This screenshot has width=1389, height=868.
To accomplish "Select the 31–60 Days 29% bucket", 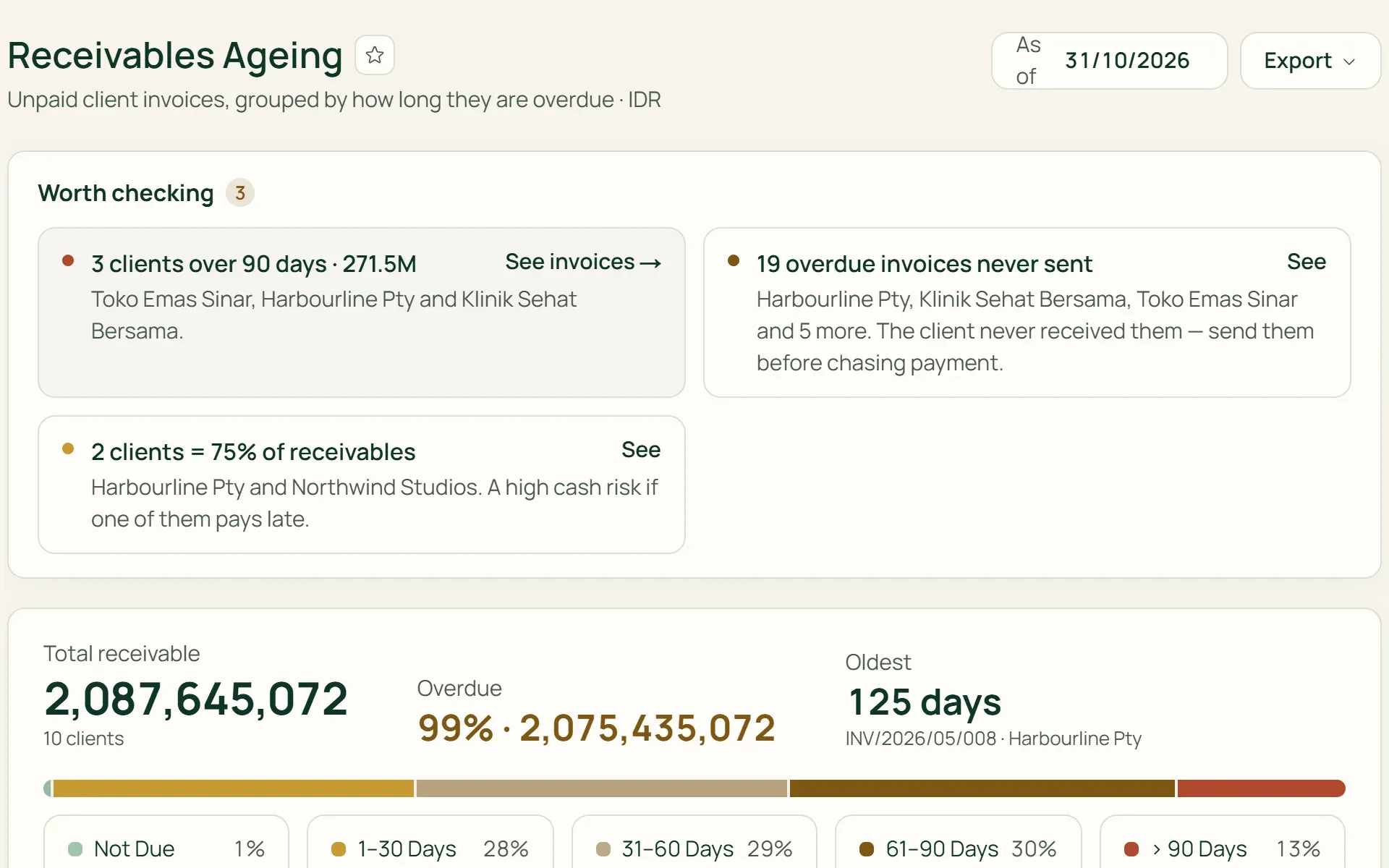I will tap(694, 843).
